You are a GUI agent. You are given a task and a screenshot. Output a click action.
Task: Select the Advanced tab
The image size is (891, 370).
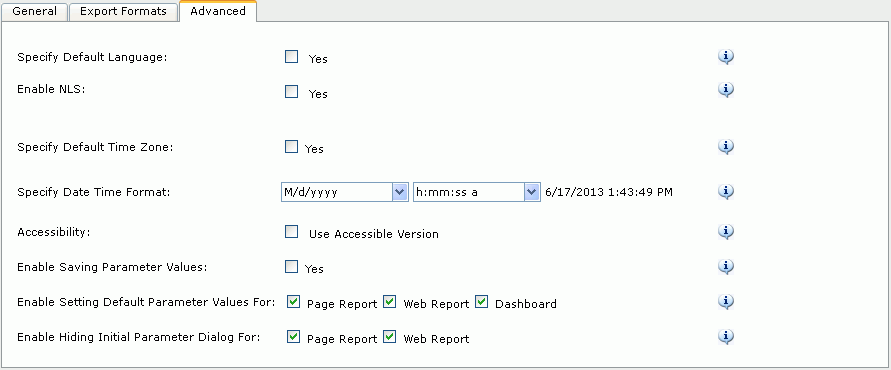(218, 11)
